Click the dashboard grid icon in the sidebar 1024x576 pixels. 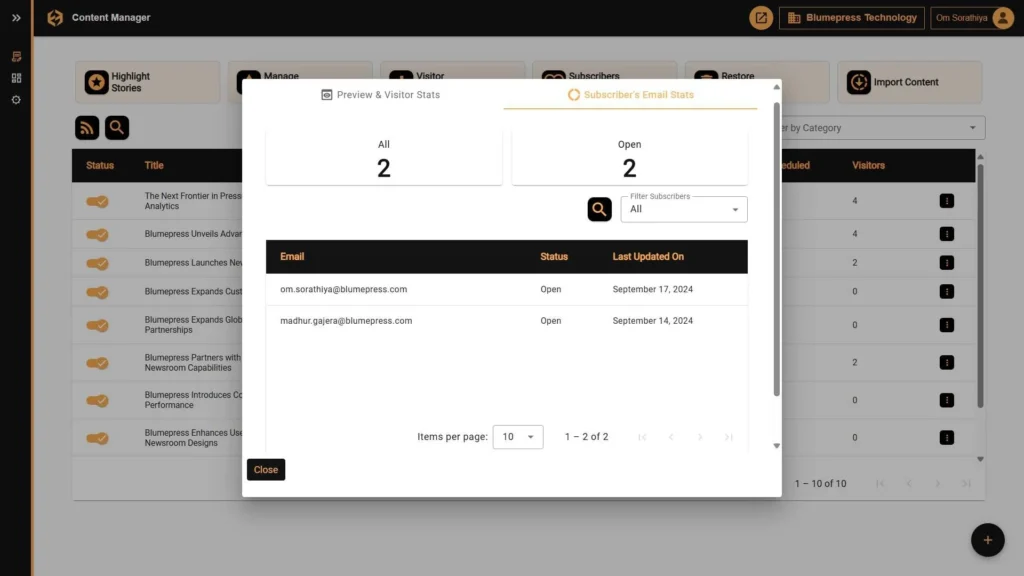click(15, 78)
